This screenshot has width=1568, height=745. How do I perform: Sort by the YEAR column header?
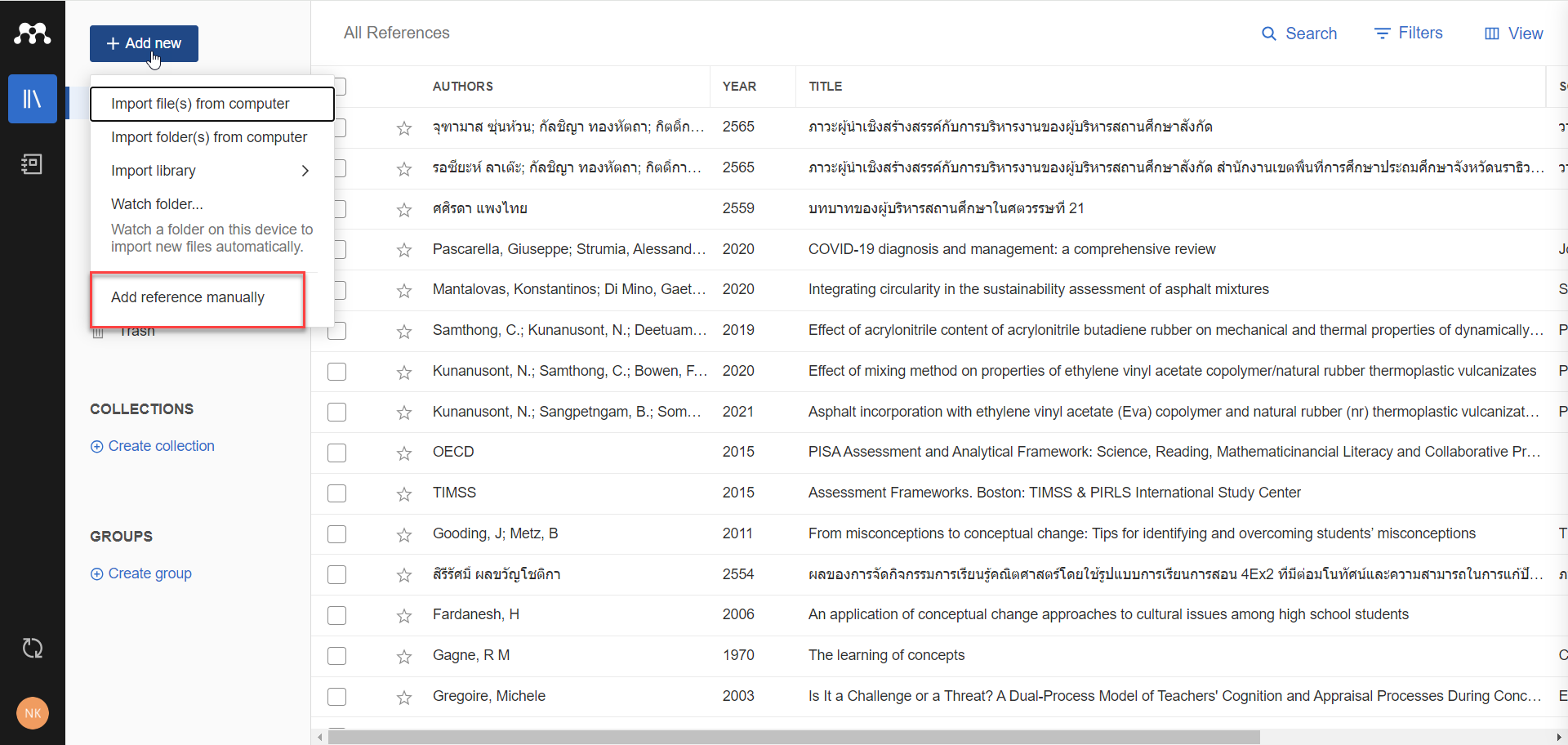pyautogui.click(x=739, y=87)
